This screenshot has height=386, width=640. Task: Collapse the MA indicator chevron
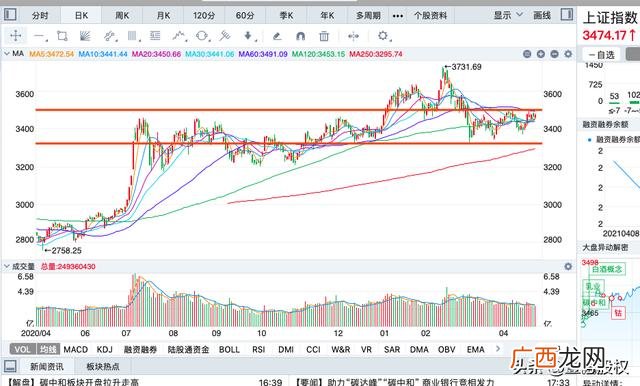point(7,53)
